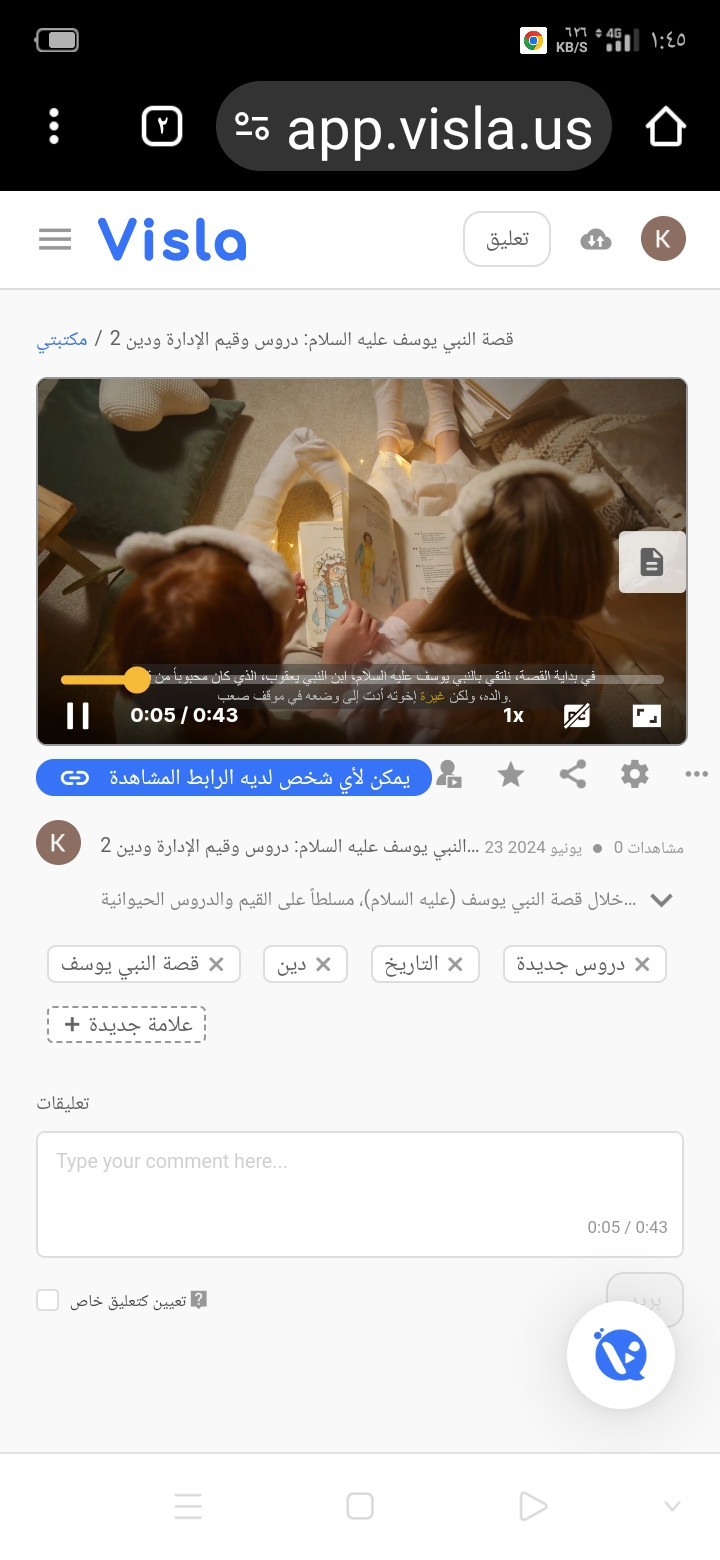This screenshot has height=1560, width=720.
Task: Remove the دين tag
Action: 323,964
